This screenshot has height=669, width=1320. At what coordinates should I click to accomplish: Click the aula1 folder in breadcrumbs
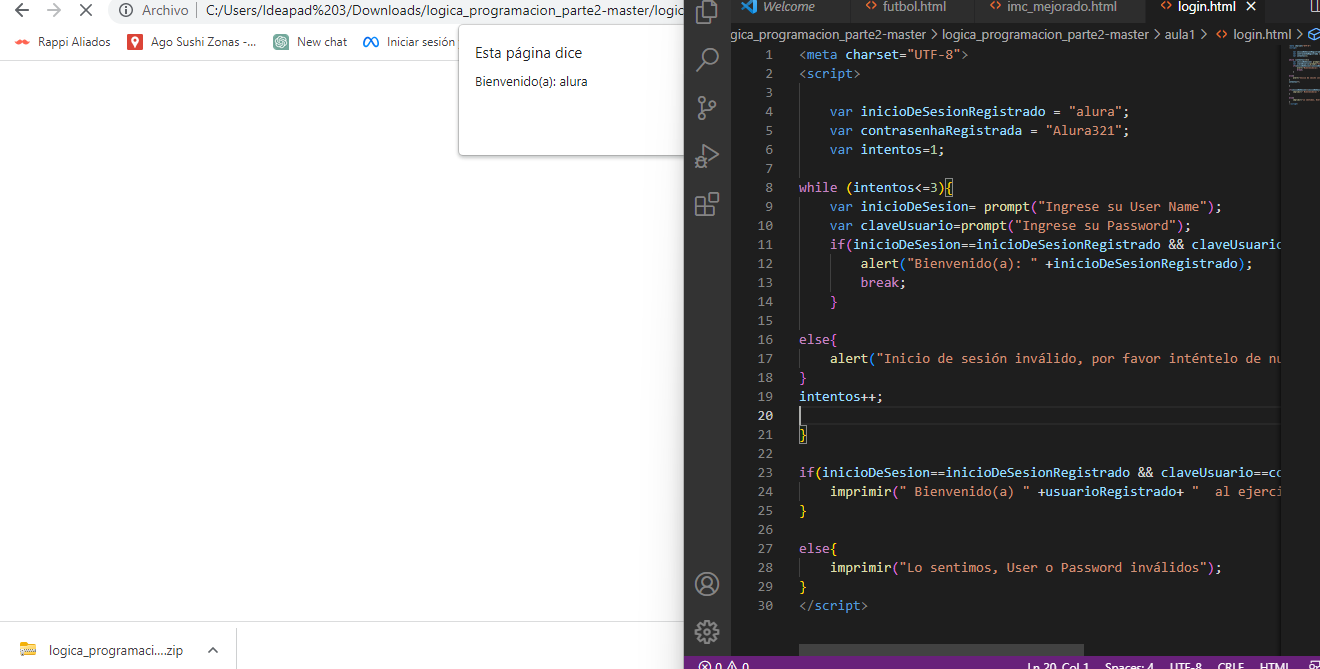(1180, 34)
